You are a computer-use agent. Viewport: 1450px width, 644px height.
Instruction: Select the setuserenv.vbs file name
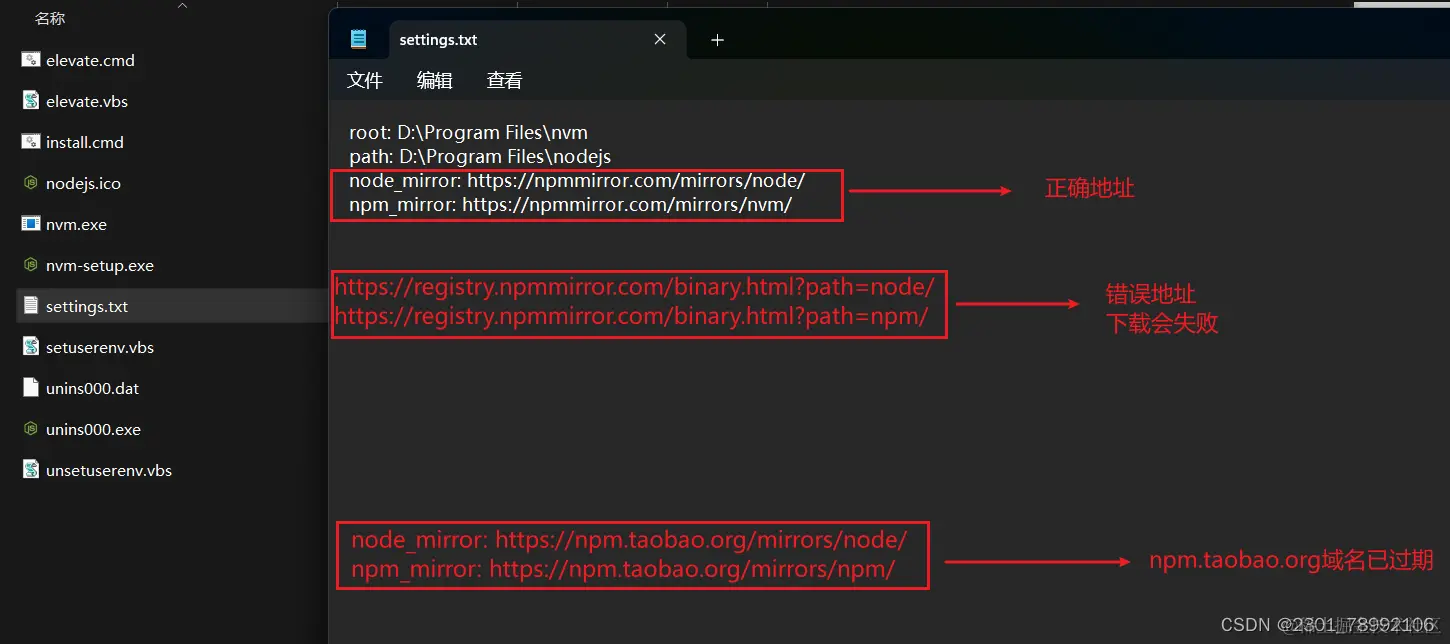click(100, 347)
